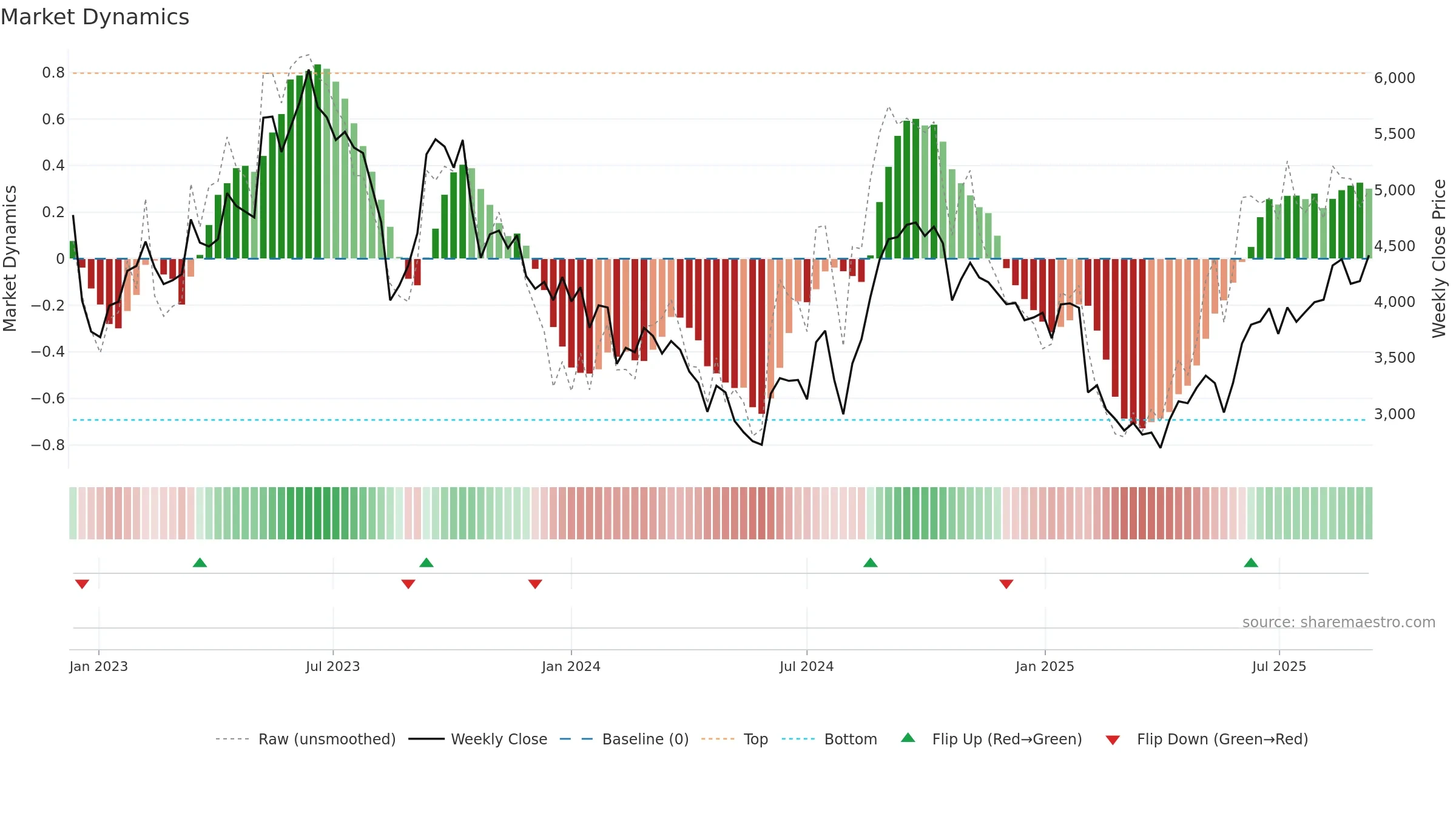
Task: Click the 0.8 left axis tick label
Action: [x=53, y=73]
